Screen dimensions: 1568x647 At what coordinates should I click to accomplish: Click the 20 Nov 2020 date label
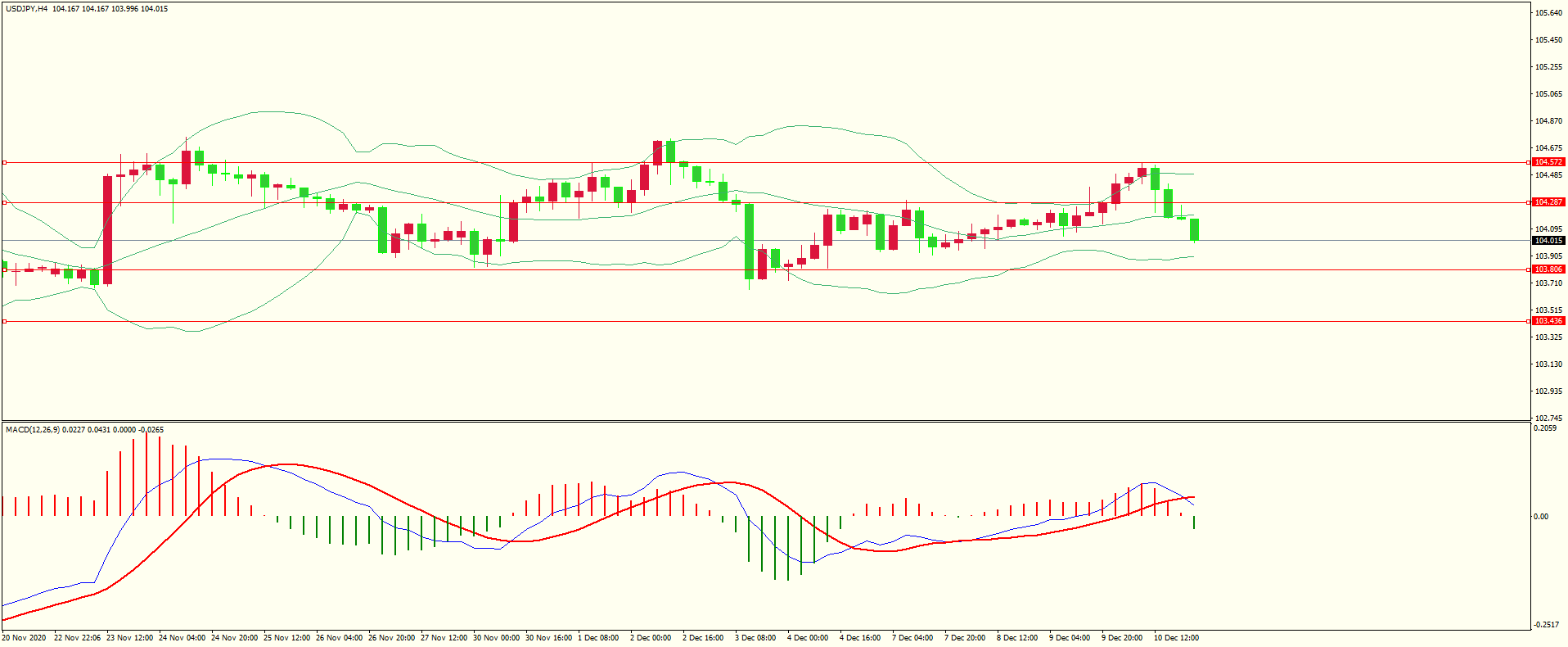pyautogui.click(x=24, y=638)
